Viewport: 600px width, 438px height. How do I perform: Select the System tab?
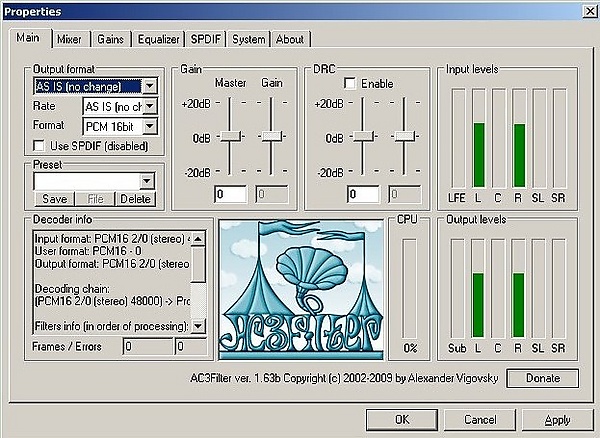point(249,39)
